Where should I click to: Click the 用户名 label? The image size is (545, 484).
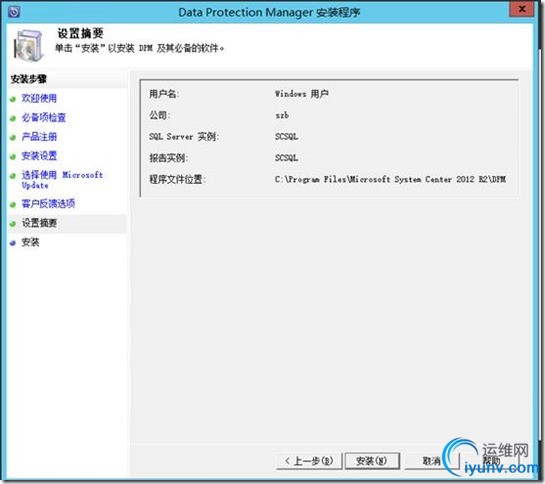(164, 94)
